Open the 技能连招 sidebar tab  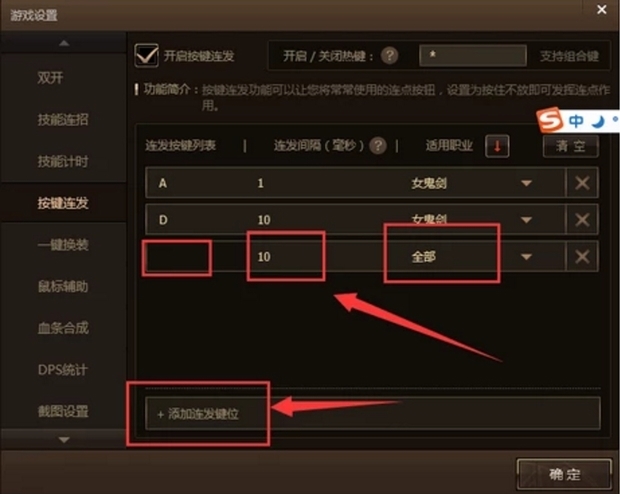(x=63, y=119)
